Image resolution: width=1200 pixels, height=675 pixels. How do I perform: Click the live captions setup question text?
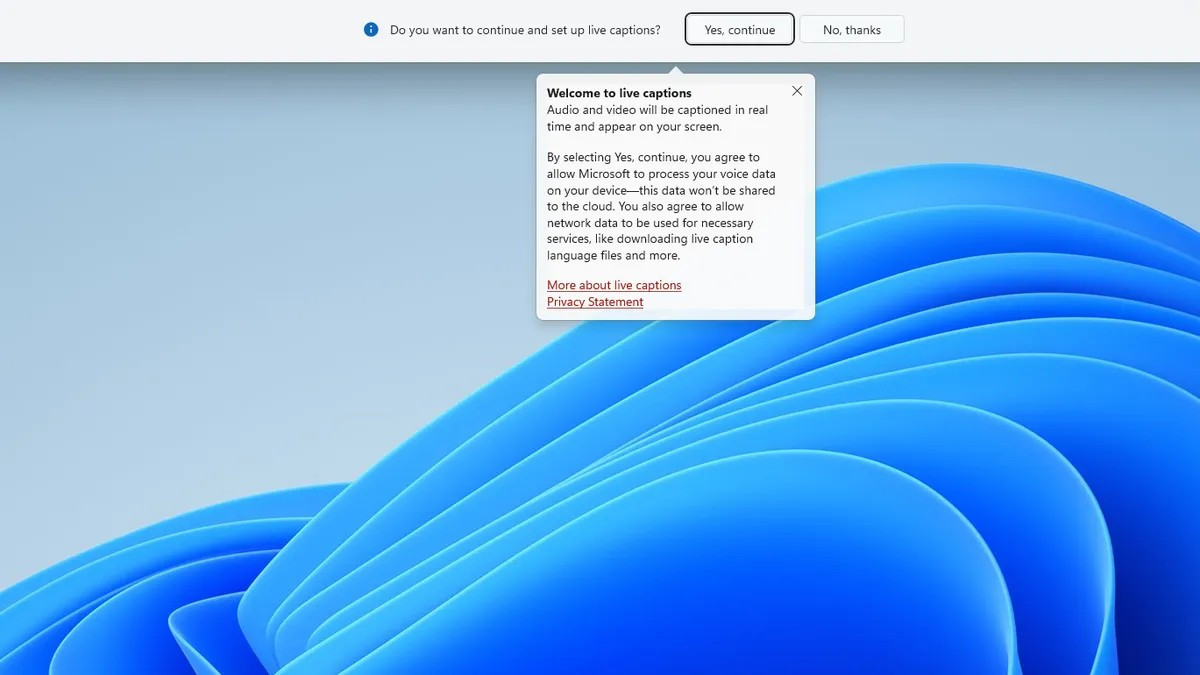point(525,30)
